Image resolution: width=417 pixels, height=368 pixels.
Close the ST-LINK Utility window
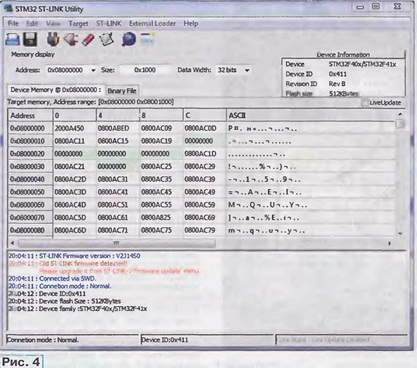[x=397, y=6]
